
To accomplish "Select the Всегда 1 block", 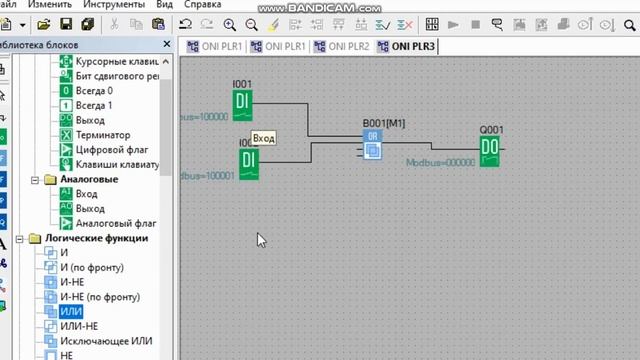I will tap(87, 105).
